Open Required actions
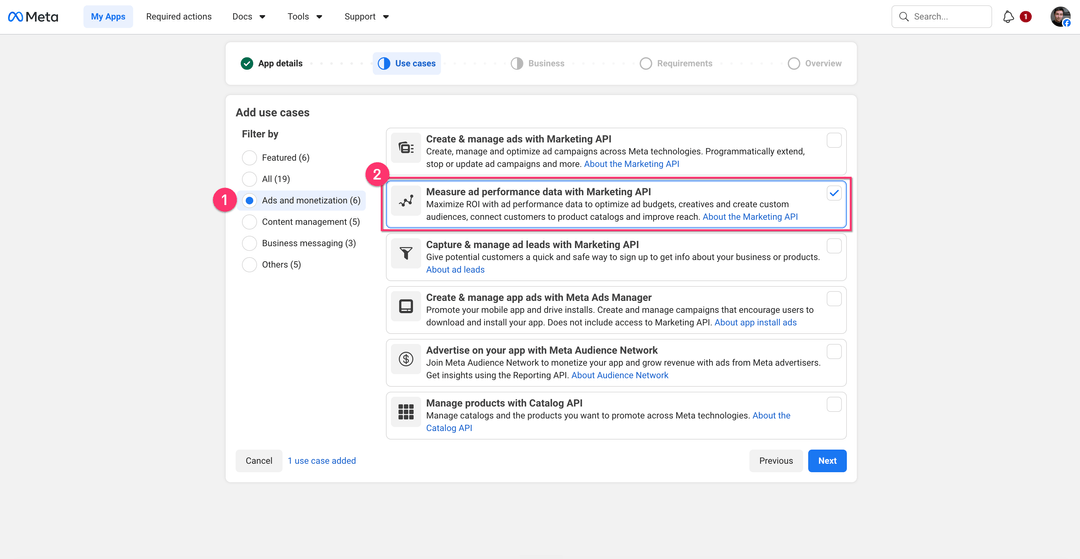The width and height of the screenshot is (1080, 559). coord(178,17)
